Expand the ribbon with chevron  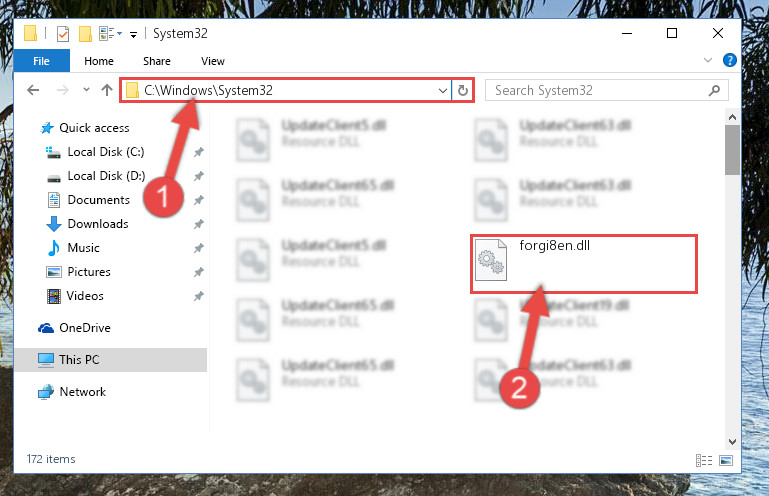708,60
